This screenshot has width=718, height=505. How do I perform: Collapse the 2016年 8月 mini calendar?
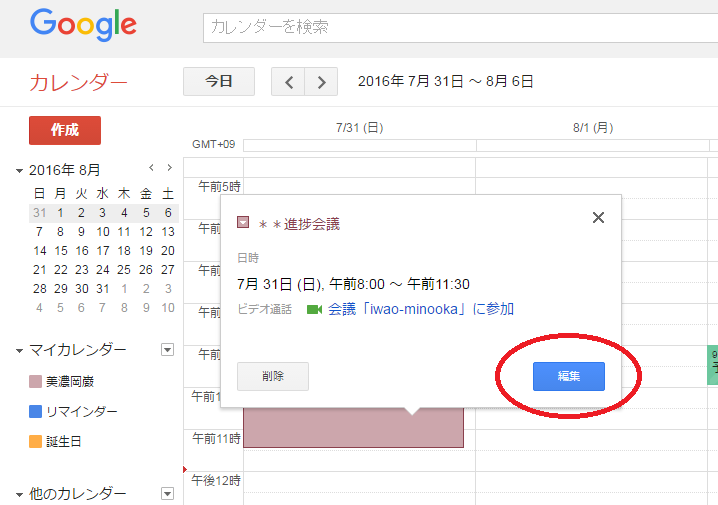[x=20, y=171]
